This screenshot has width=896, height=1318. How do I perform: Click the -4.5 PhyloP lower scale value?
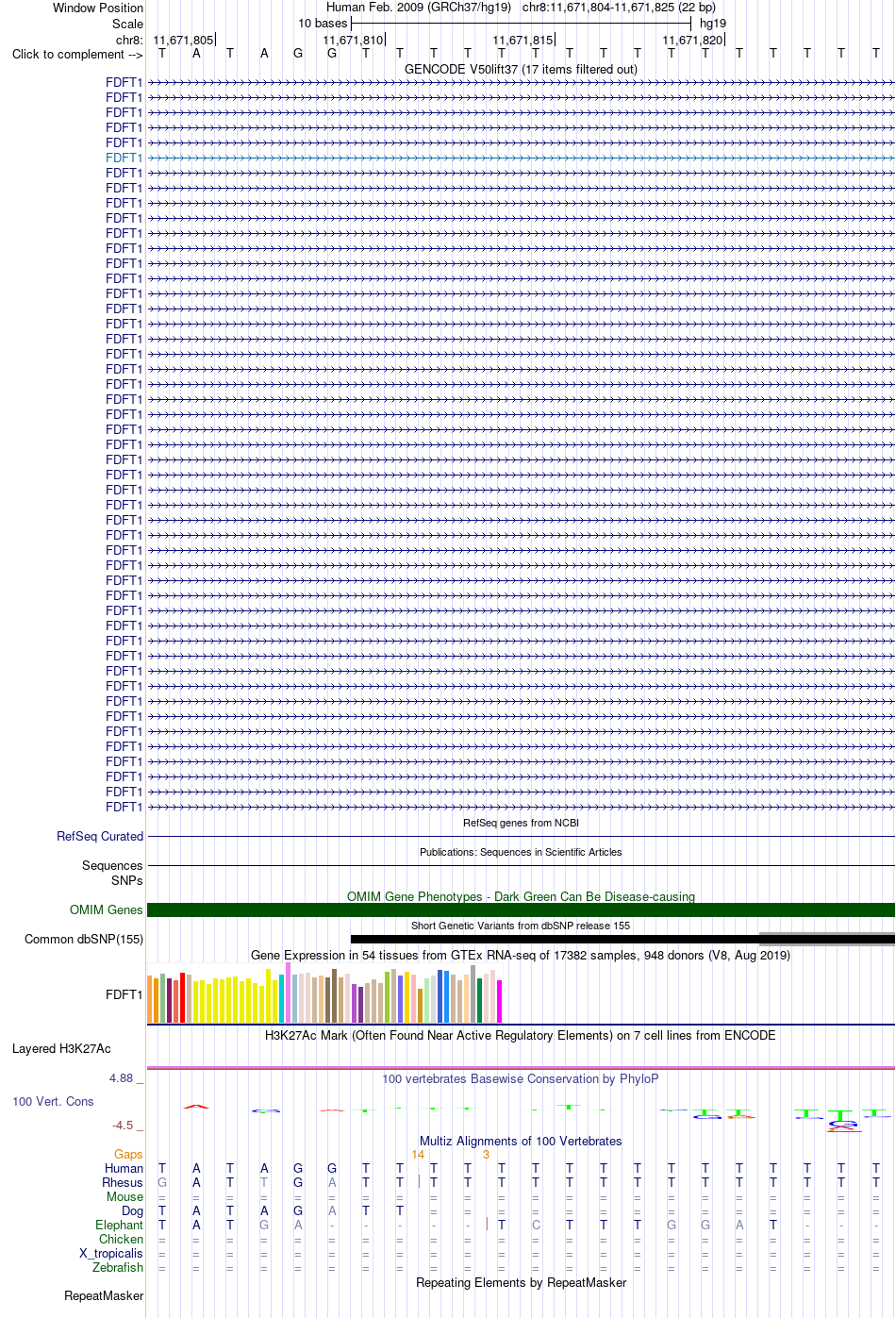click(x=123, y=1125)
